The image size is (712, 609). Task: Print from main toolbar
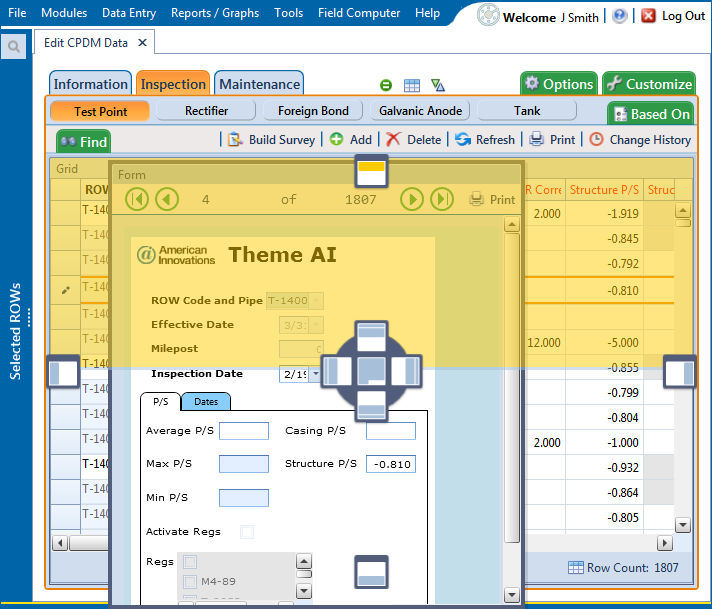pos(552,139)
